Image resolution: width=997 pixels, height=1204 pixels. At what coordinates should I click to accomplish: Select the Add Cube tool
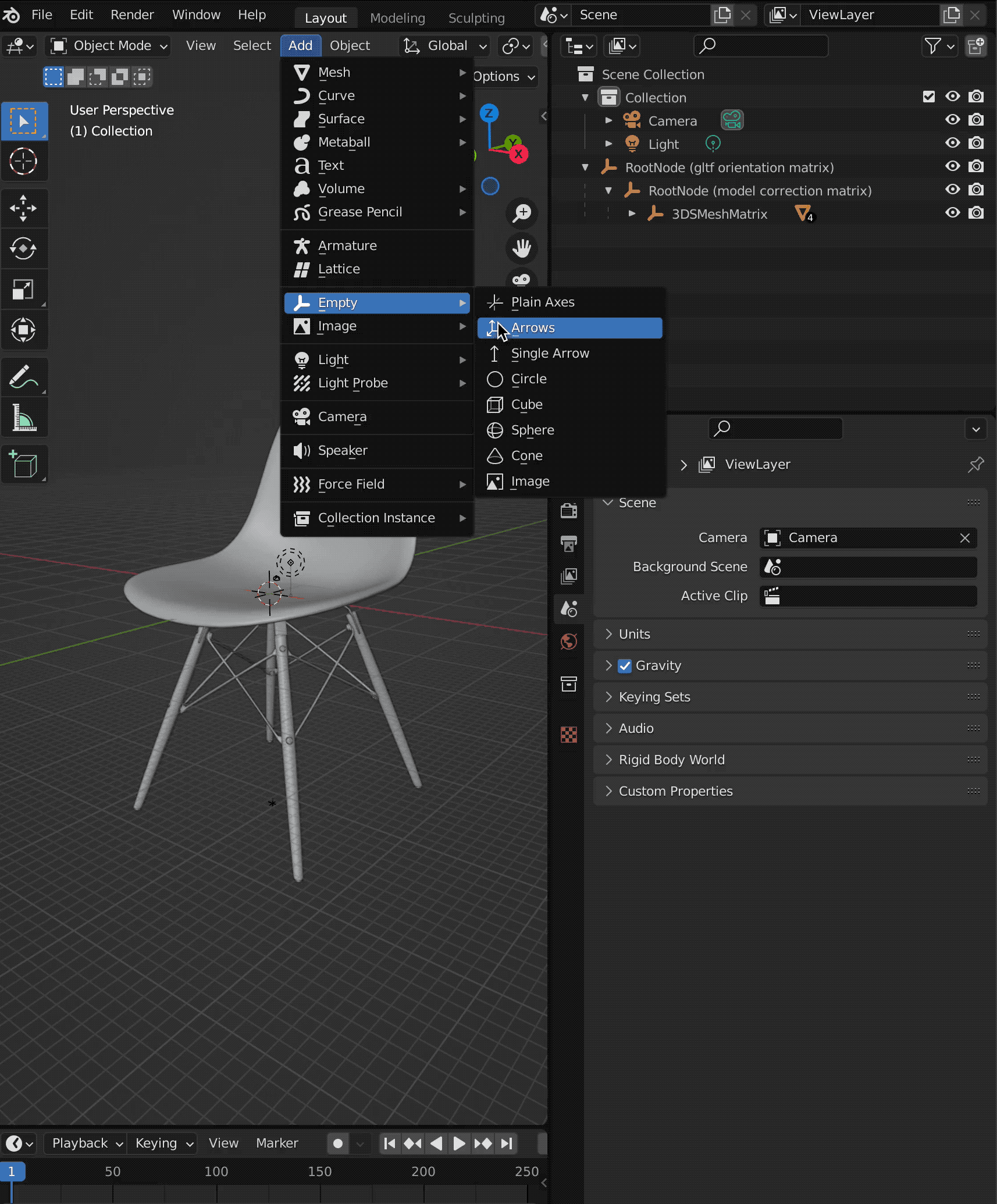pos(24,464)
